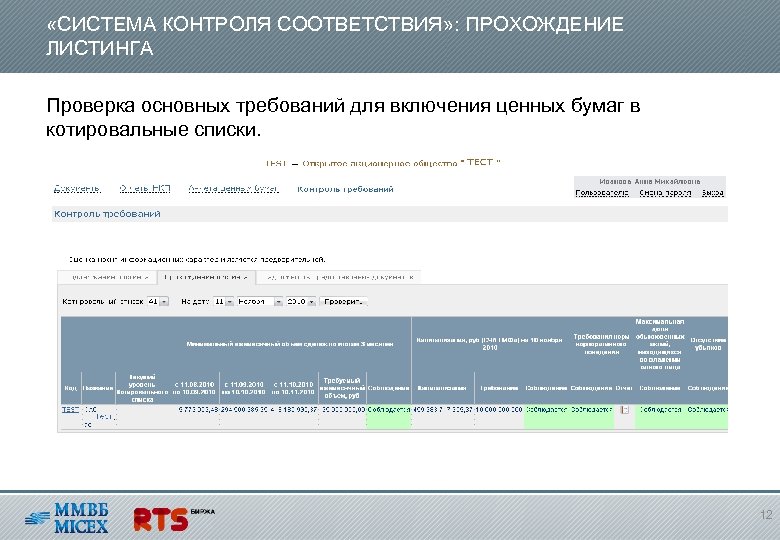This screenshot has height=540, width=780.
Task: Click the slide page number 12
Action: click(x=766, y=515)
